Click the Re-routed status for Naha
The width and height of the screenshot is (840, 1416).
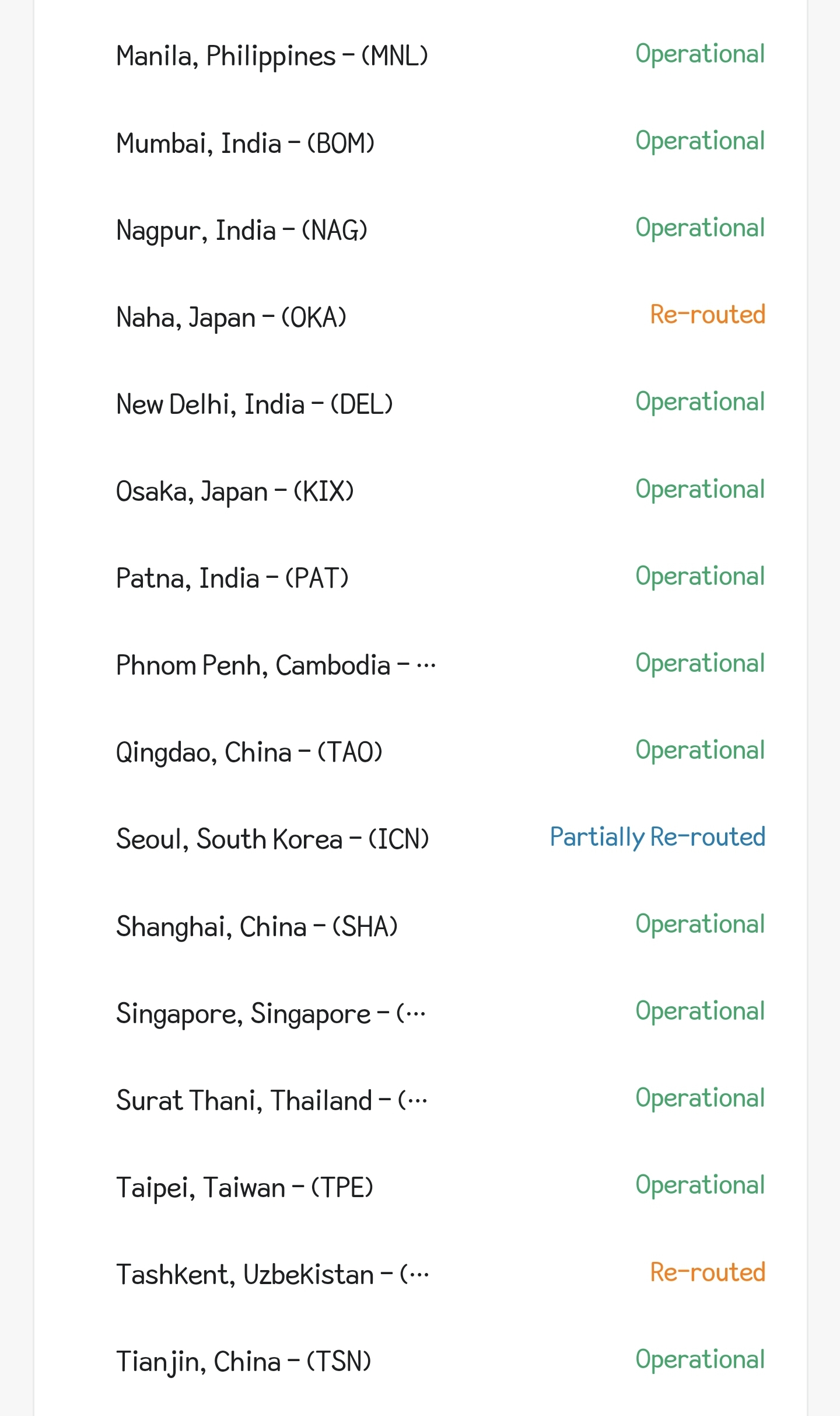click(707, 315)
